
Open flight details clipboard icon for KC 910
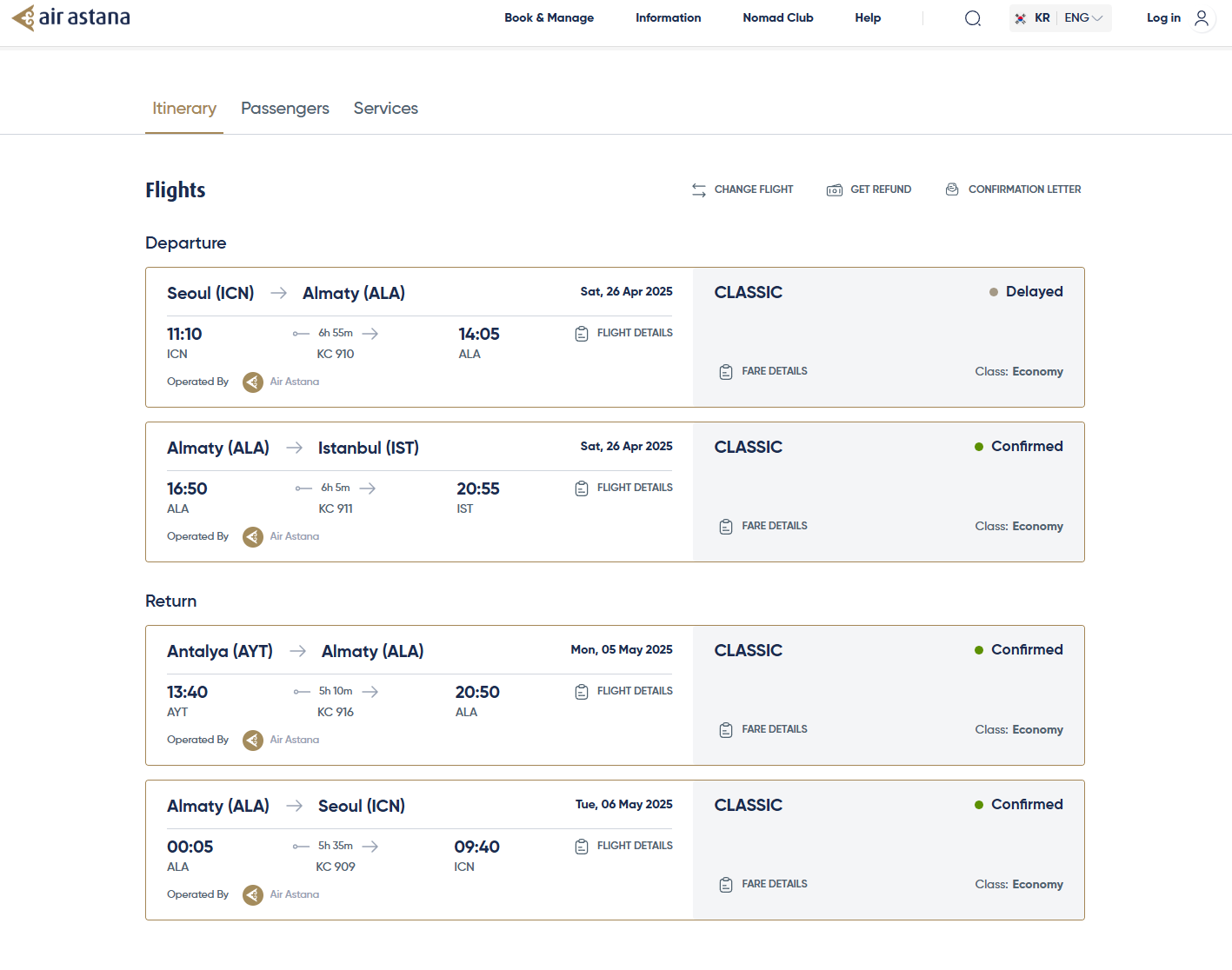coord(582,334)
